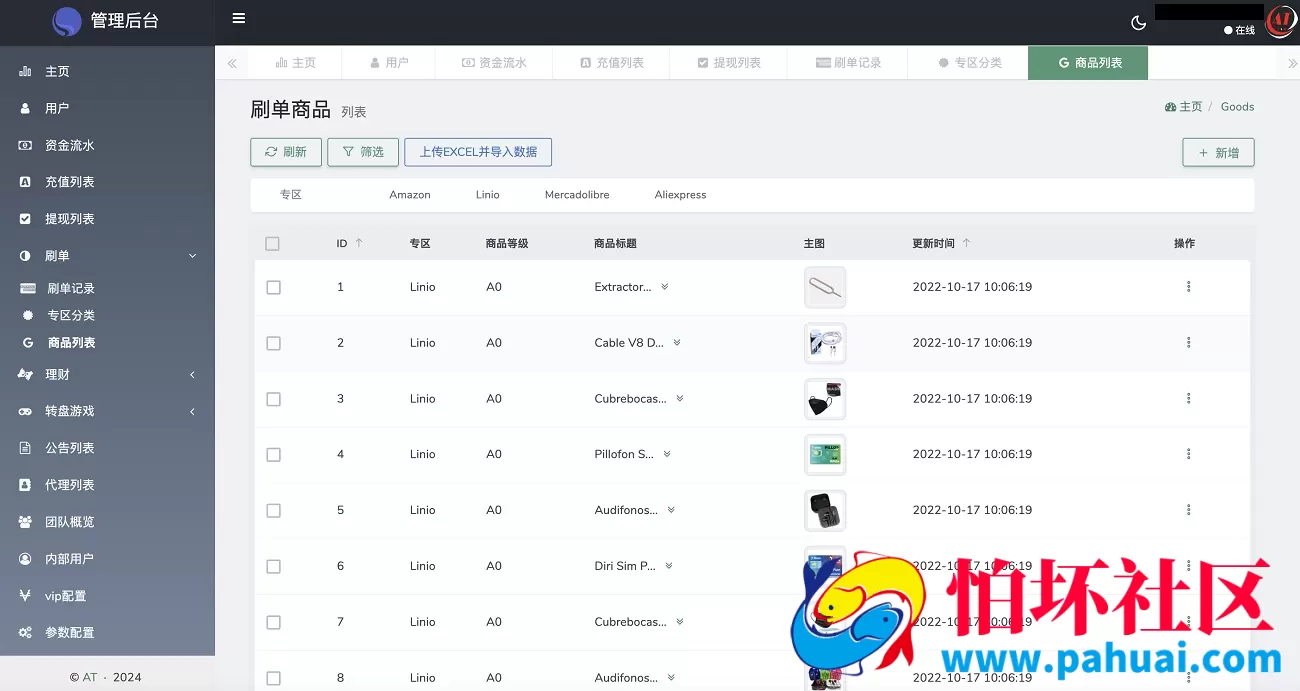
Task: Switch to dark mode moon icon
Action: pyautogui.click(x=1138, y=22)
